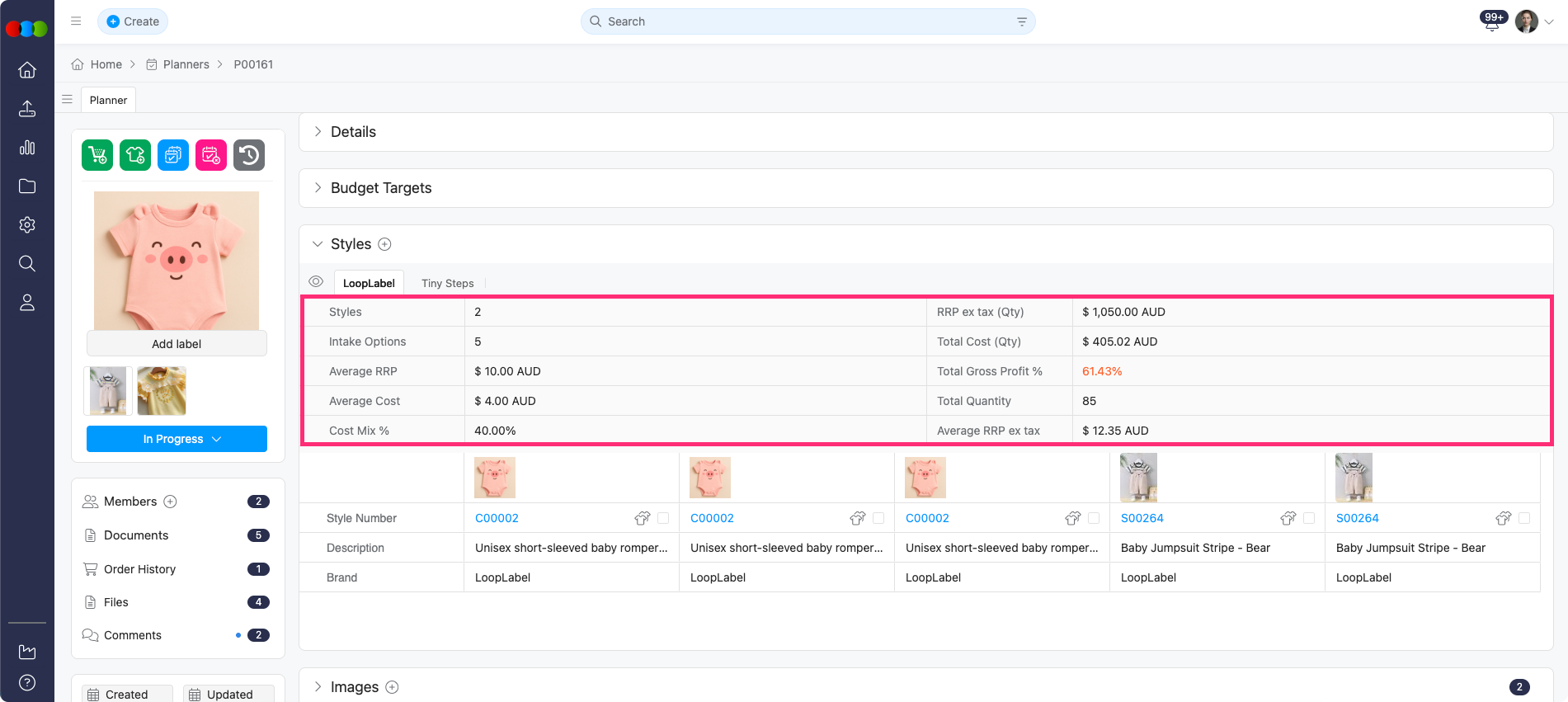Switch to the Tiny Steps tab
The image size is (1568, 702).
click(x=447, y=283)
